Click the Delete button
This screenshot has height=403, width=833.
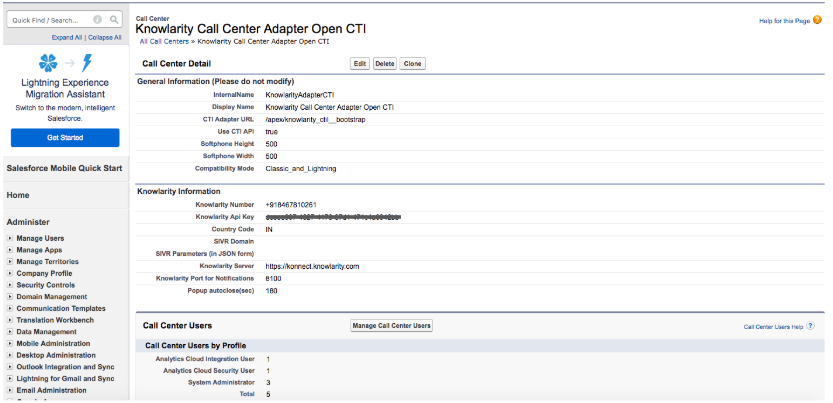click(385, 64)
